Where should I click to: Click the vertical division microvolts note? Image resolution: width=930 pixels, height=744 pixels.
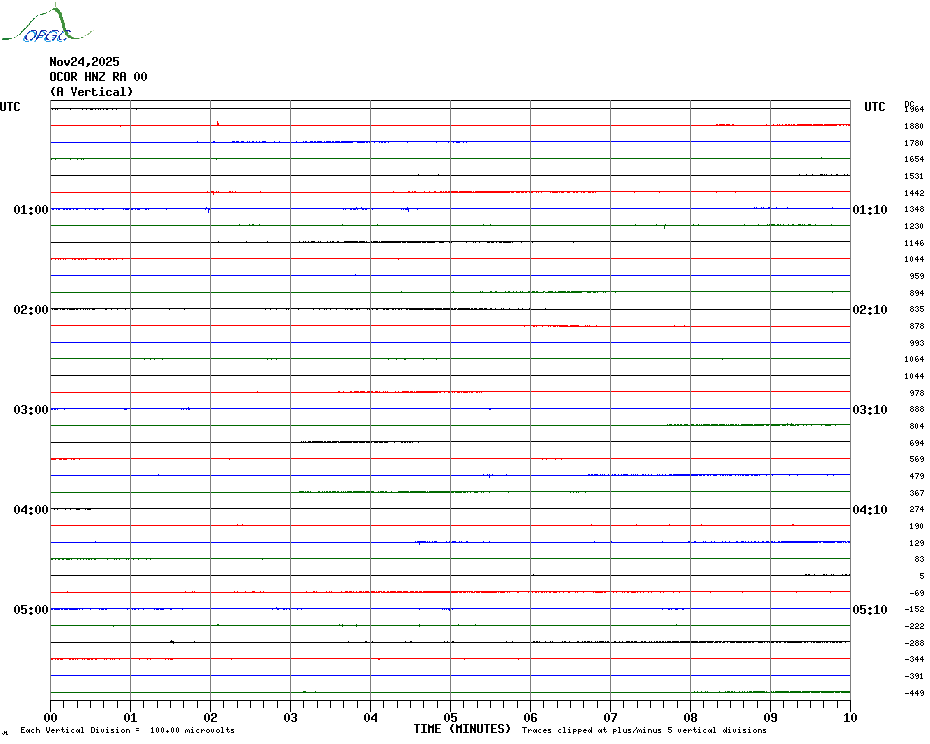(x=127, y=731)
